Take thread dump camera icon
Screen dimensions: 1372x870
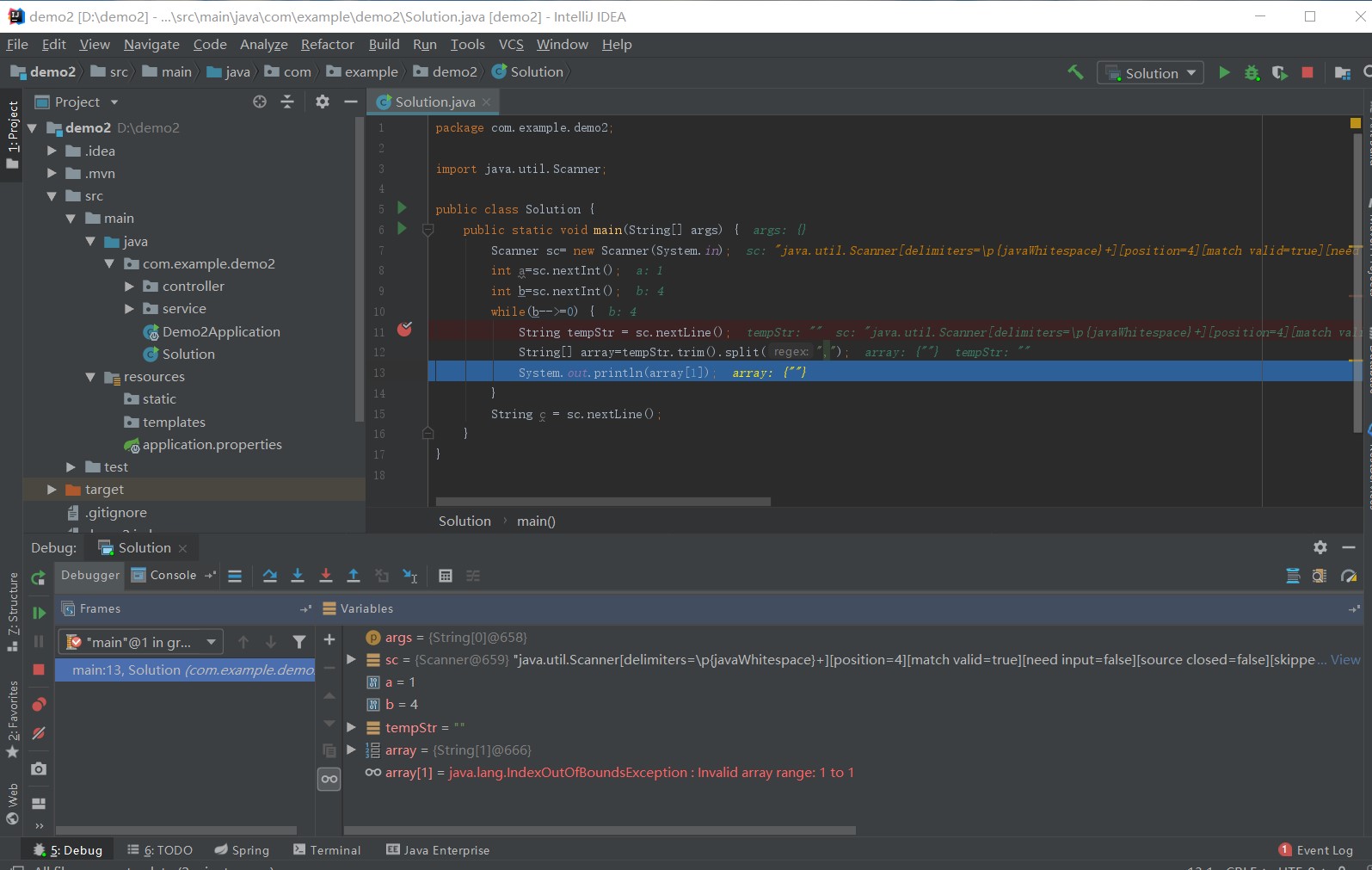point(39,768)
